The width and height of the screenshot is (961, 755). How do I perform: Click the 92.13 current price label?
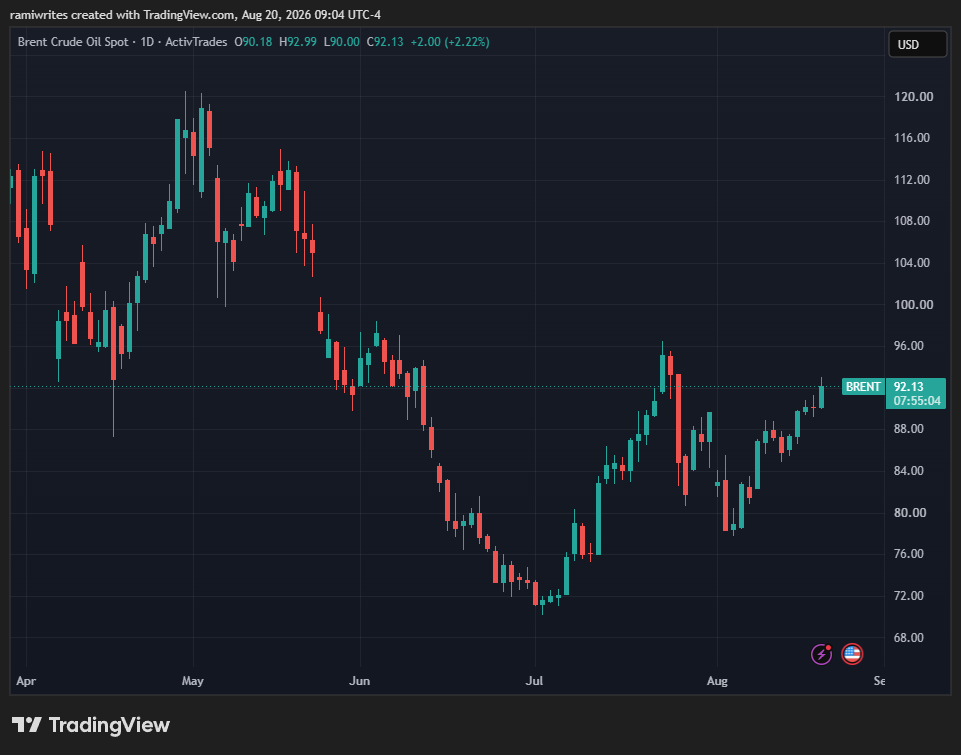coord(908,387)
